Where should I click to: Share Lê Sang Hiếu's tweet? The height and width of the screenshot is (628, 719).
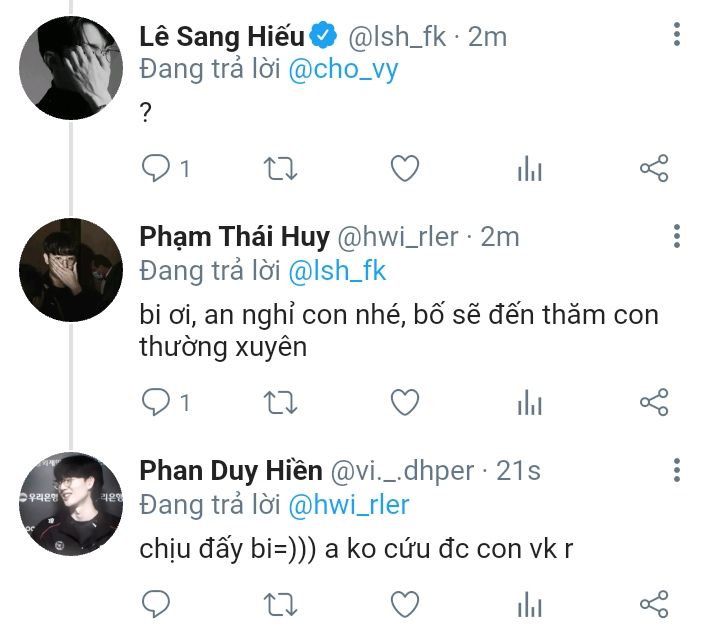click(x=653, y=169)
